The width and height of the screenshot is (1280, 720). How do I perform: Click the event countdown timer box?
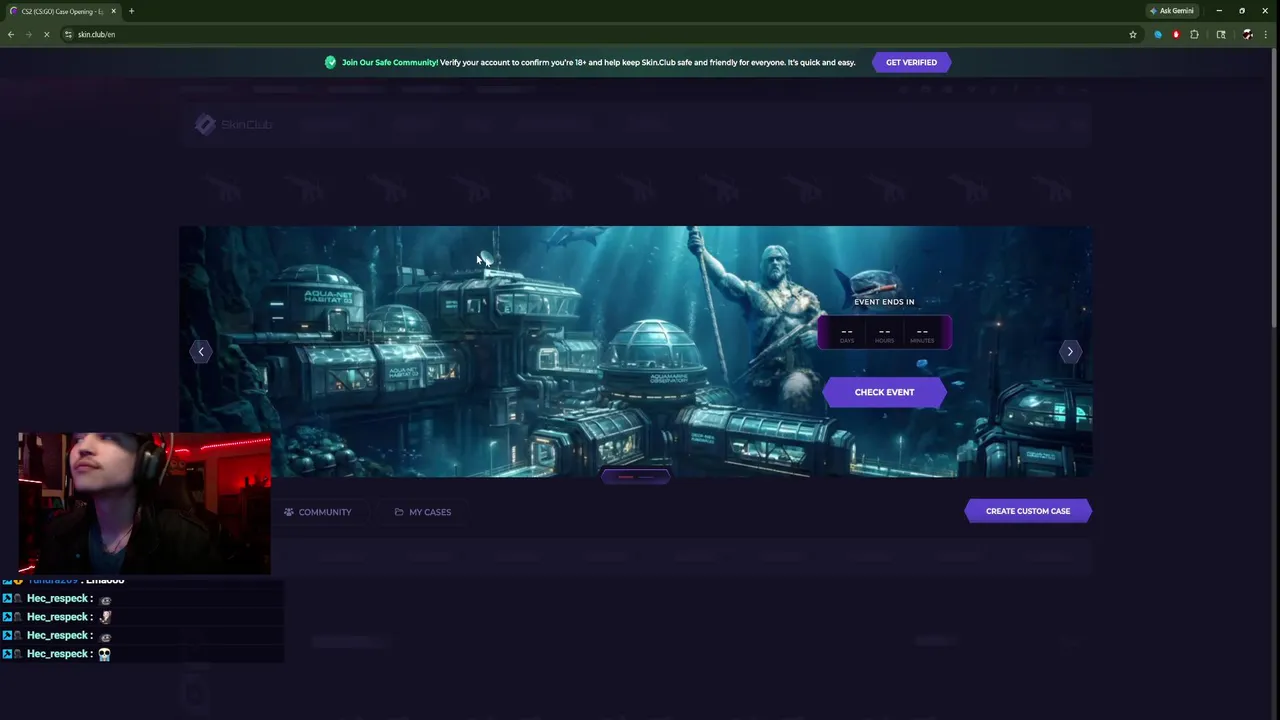(x=884, y=333)
